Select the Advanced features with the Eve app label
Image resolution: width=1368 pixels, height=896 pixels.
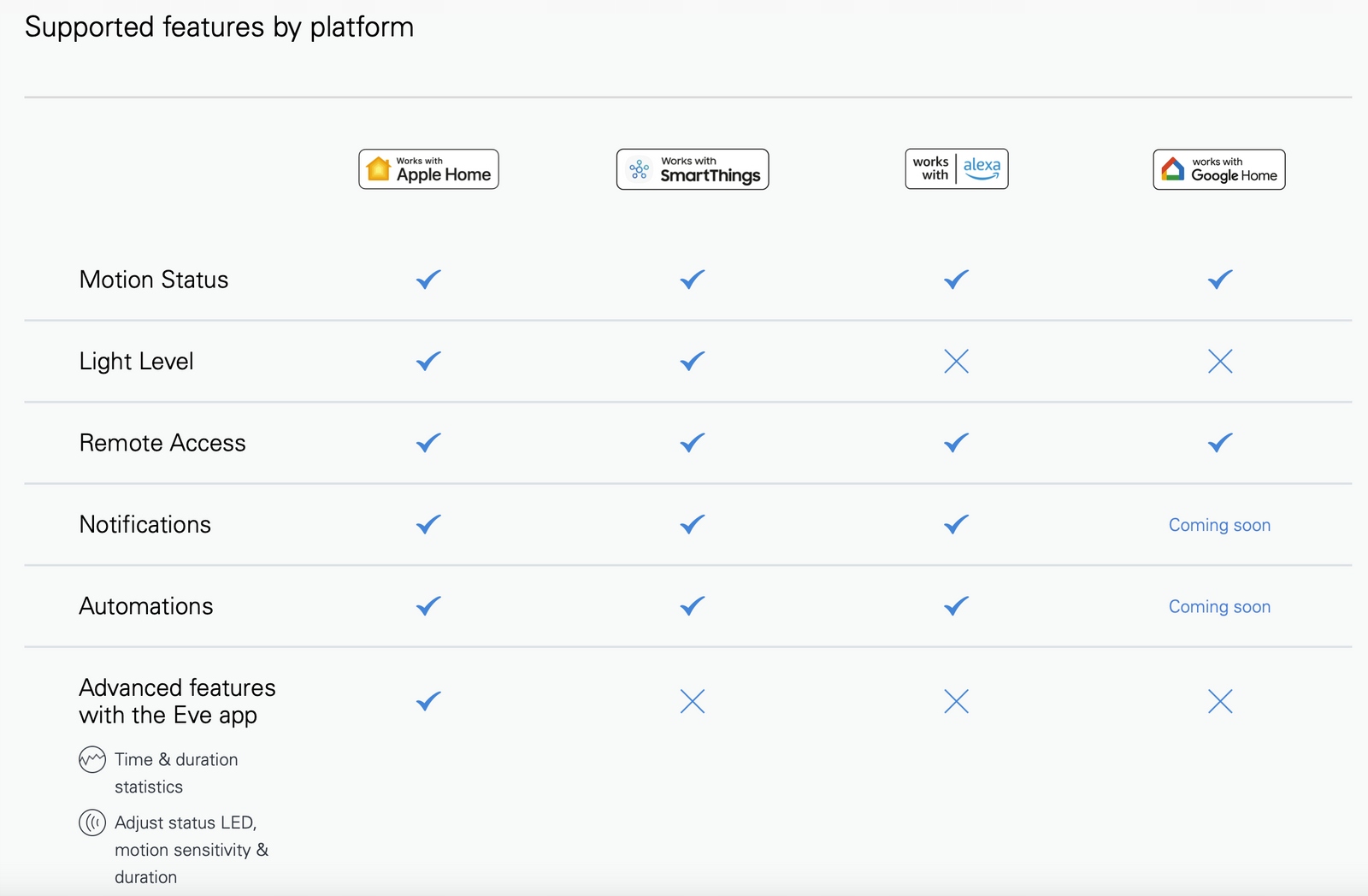[177, 701]
